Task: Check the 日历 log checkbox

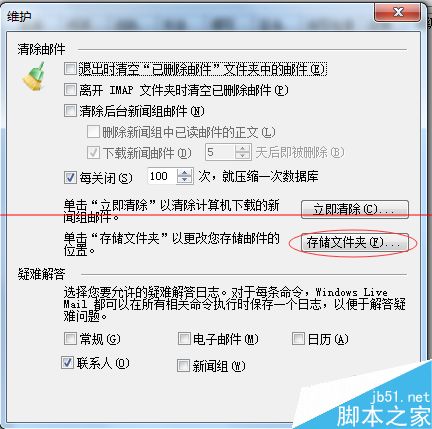Action: [298, 339]
